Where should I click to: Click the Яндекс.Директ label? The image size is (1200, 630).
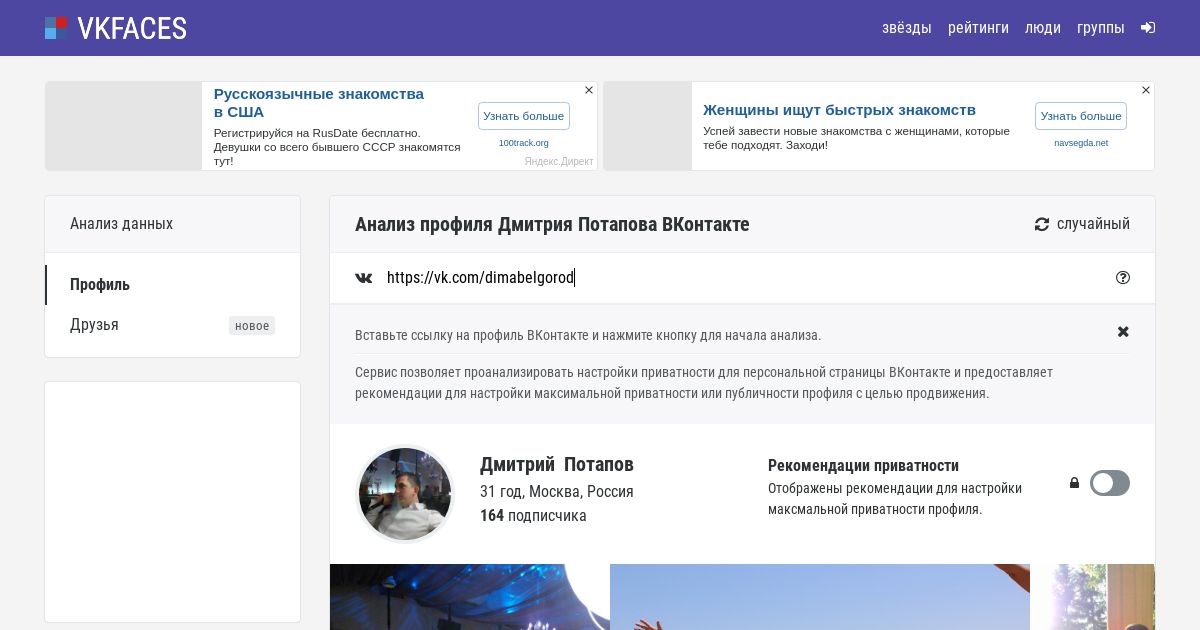[x=559, y=161]
